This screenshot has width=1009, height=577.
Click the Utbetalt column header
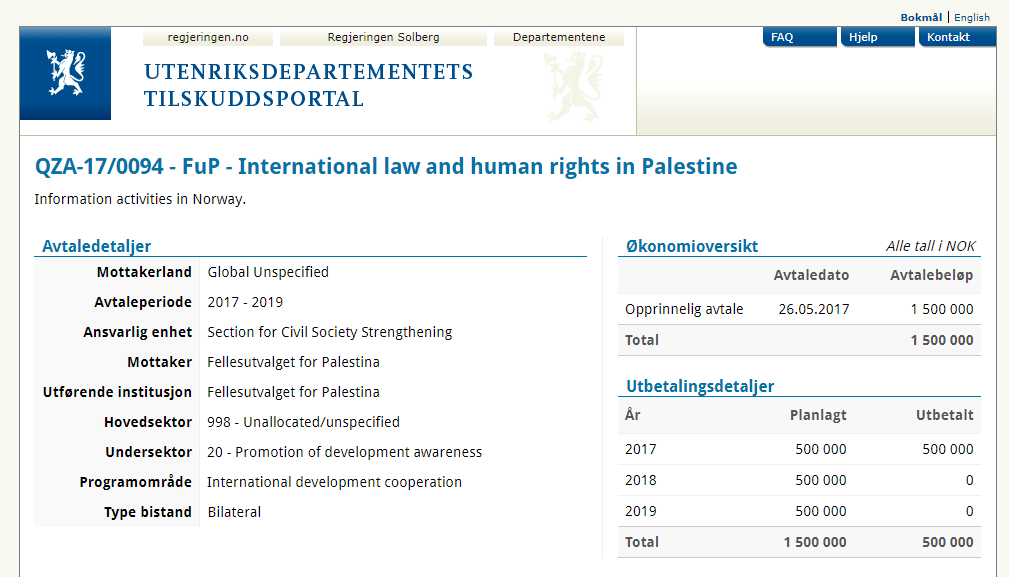click(944, 415)
